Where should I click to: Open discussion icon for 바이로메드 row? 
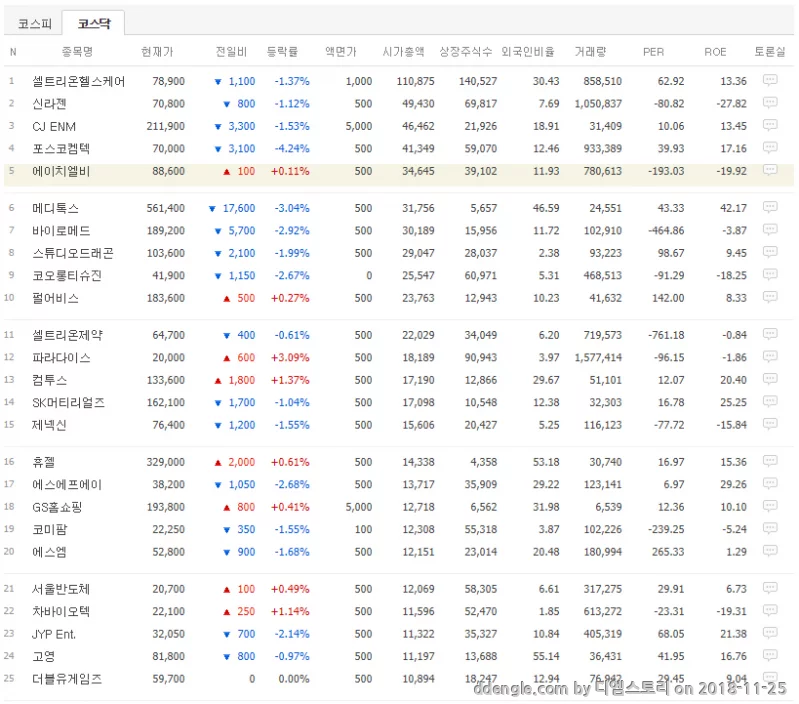(770, 229)
